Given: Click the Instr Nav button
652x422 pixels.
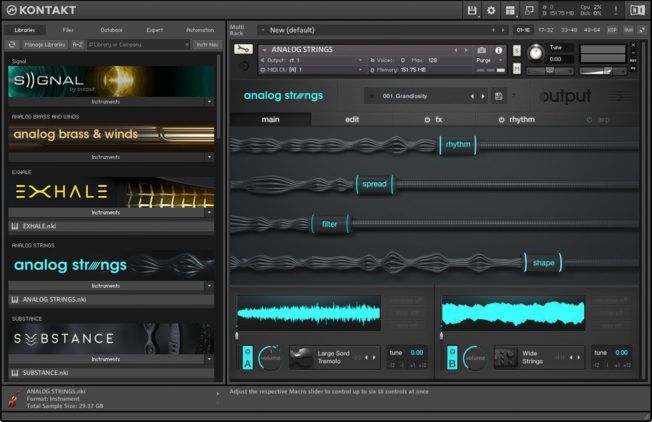Looking at the screenshot, I should coord(207,44).
